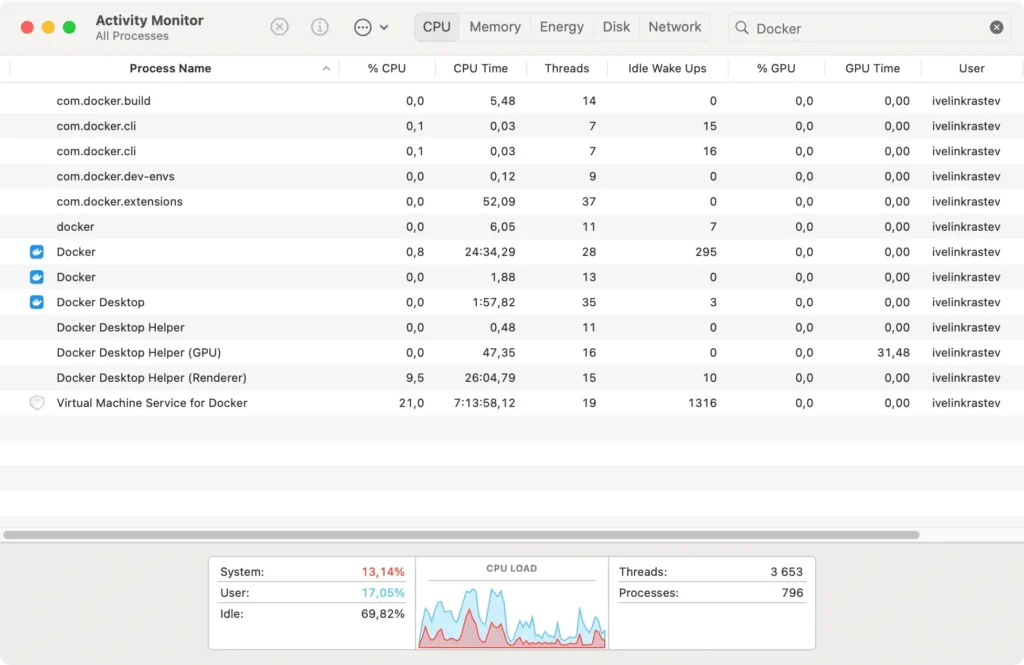Click the Docker whale icon on 1,88 row
Image resolution: width=1024 pixels, height=665 pixels.
(x=37, y=277)
